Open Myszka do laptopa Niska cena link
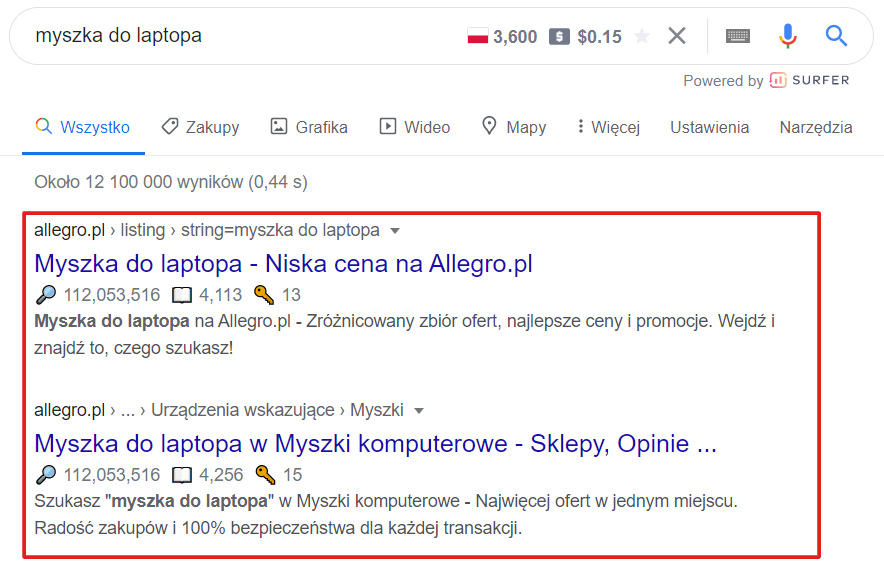This screenshot has width=884, height=570. pyautogui.click(x=284, y=263)
